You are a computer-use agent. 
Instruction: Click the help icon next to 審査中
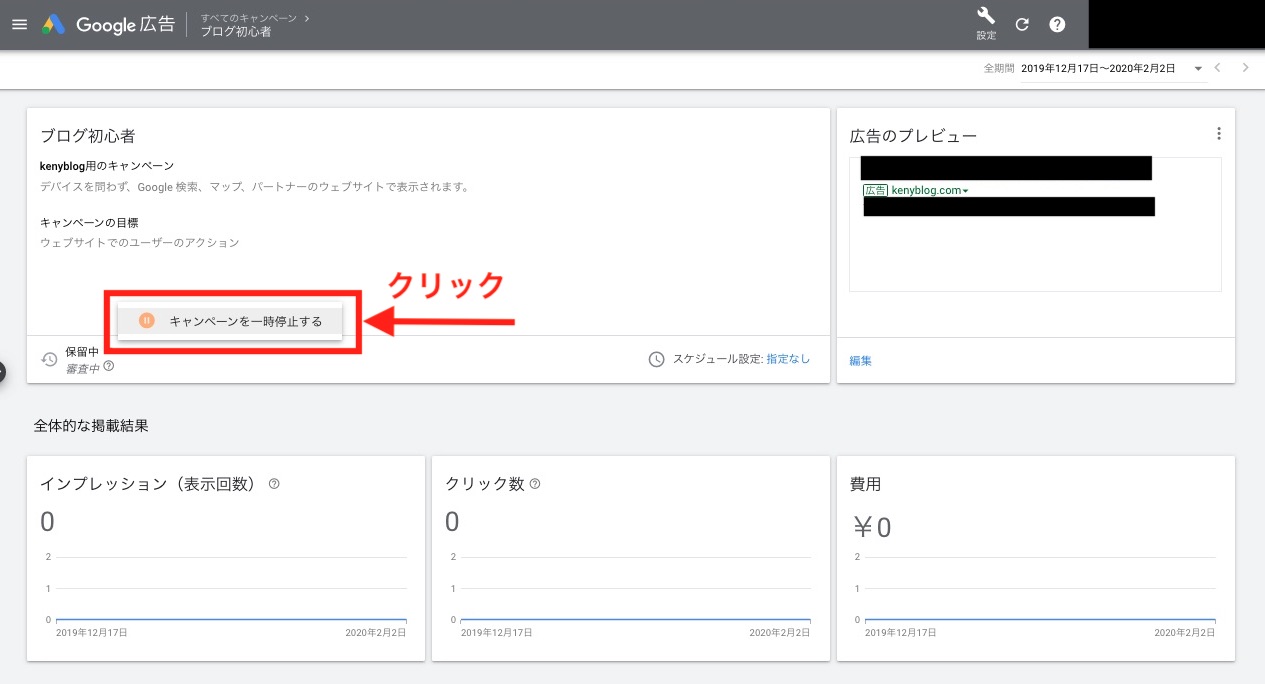tap(109, 367)
